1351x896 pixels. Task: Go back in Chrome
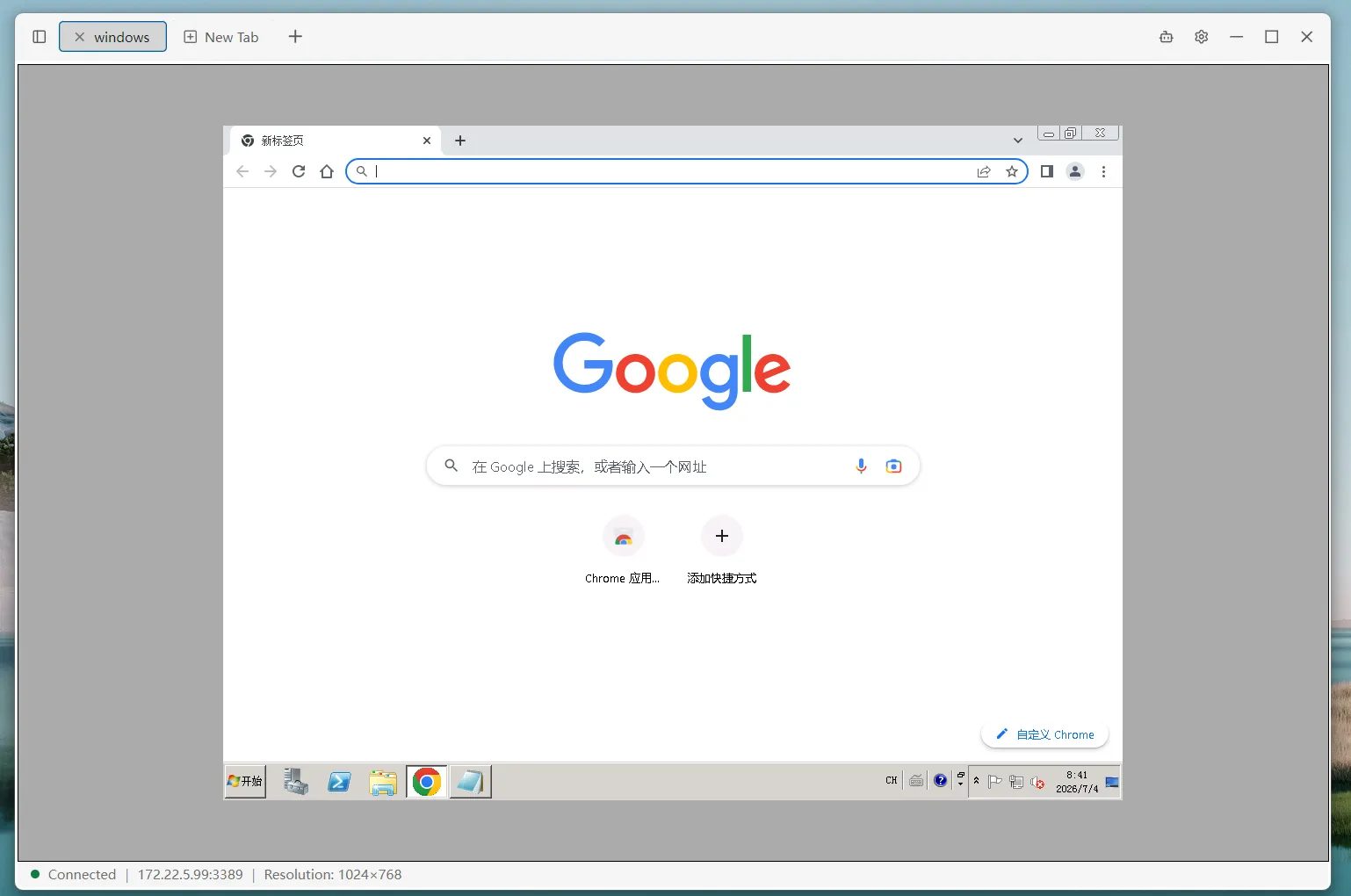(242, 171)
